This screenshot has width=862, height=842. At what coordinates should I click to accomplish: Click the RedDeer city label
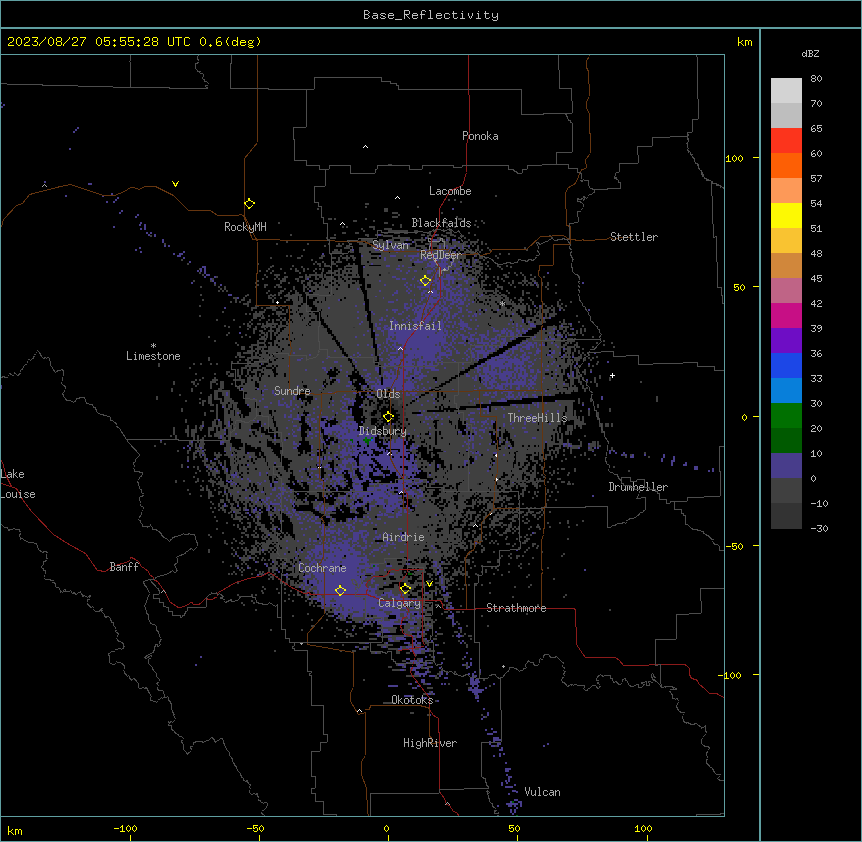[440, 255]
